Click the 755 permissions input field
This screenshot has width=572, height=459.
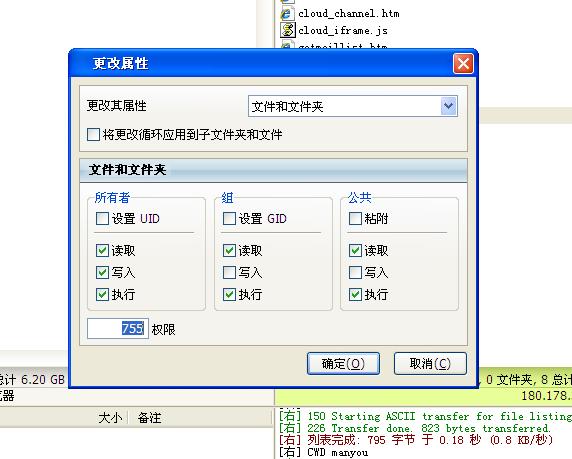point(118,328)
